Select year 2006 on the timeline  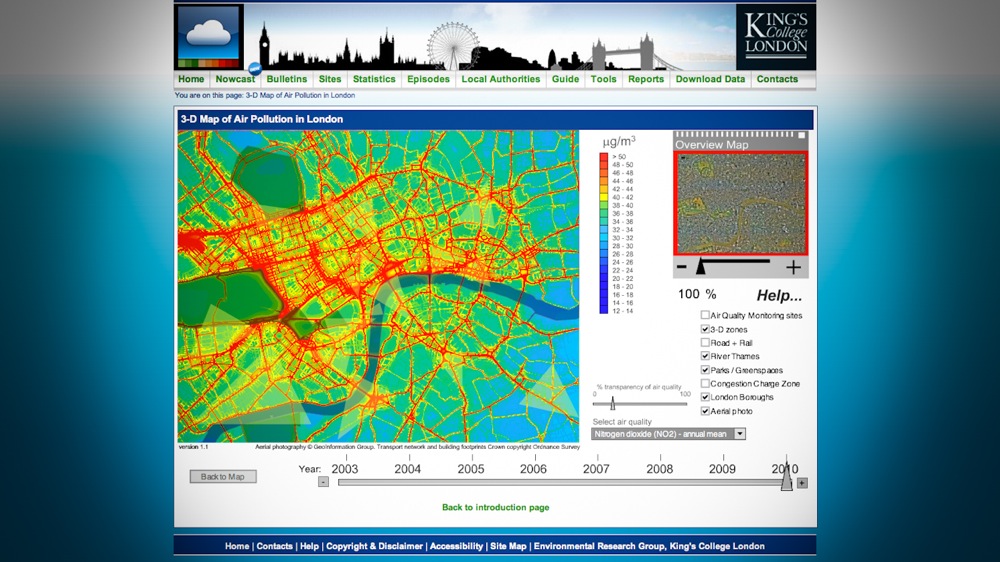point(533,469)
